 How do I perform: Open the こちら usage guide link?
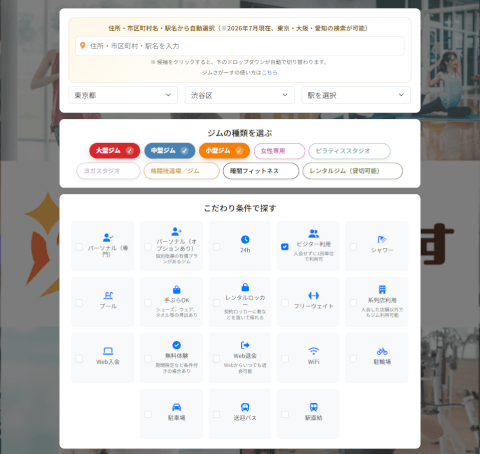point(269,72)
